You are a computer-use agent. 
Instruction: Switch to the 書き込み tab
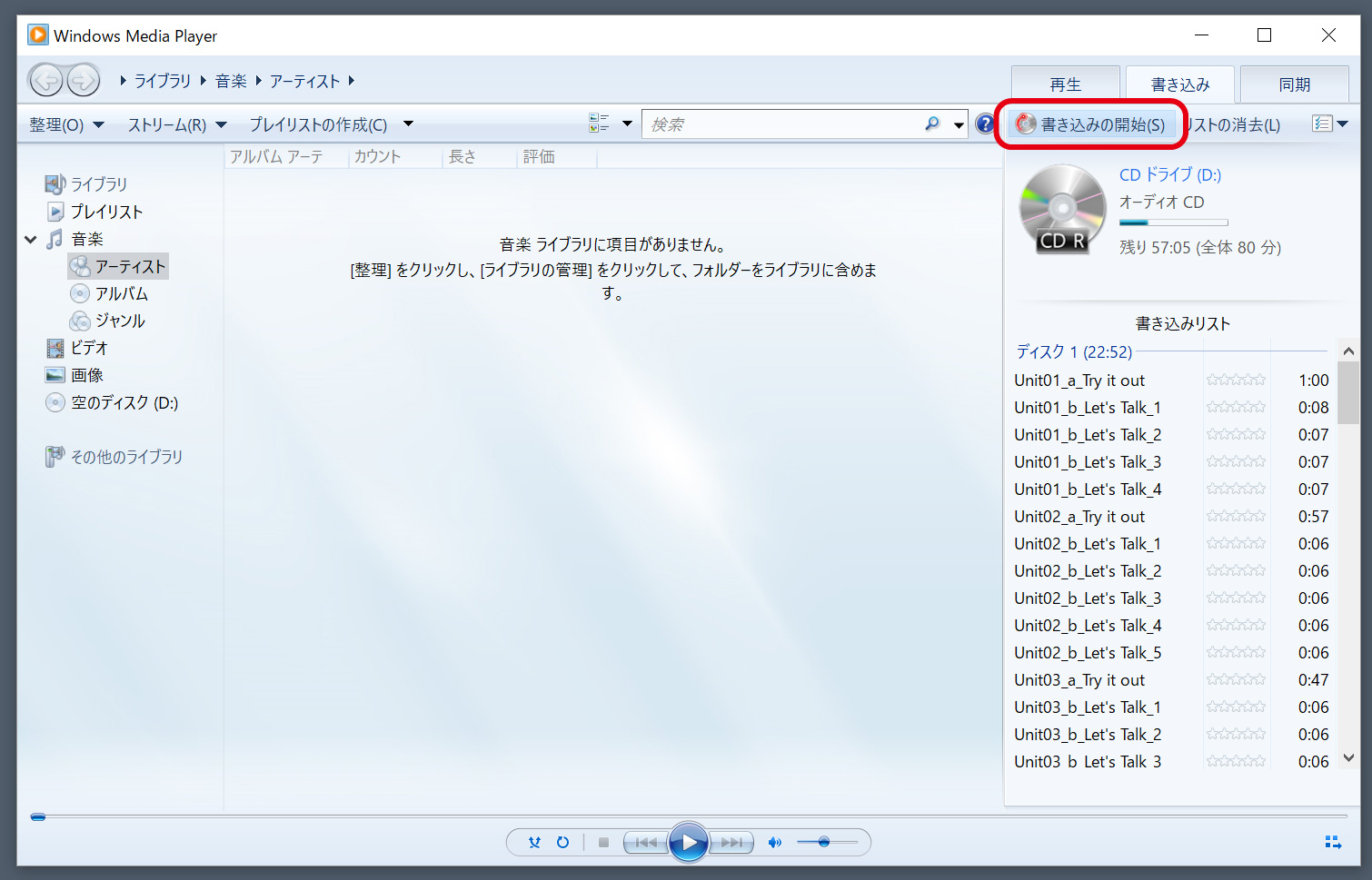[x=1180, y=84]
